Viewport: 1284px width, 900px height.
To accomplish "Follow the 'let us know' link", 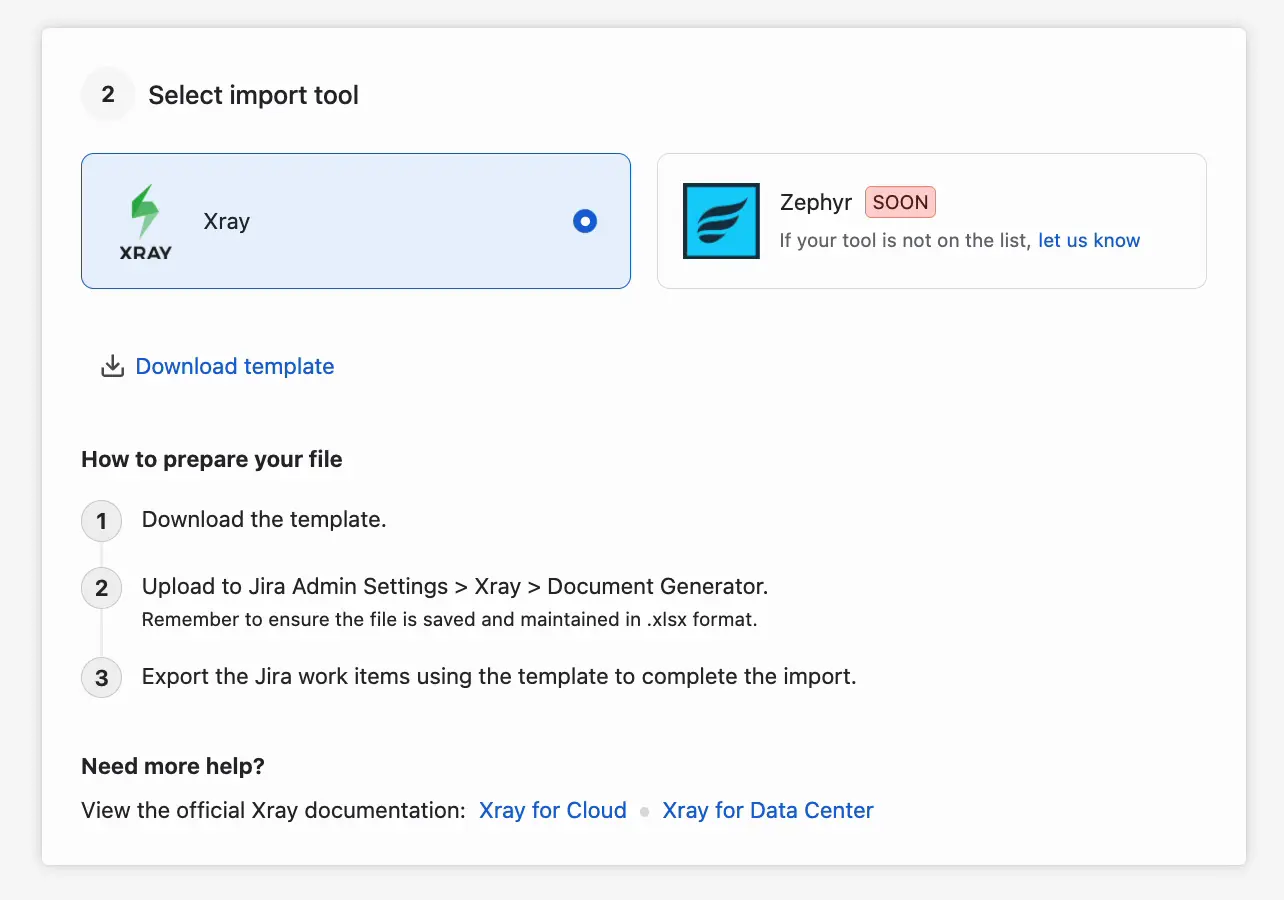I will 1089,240.
